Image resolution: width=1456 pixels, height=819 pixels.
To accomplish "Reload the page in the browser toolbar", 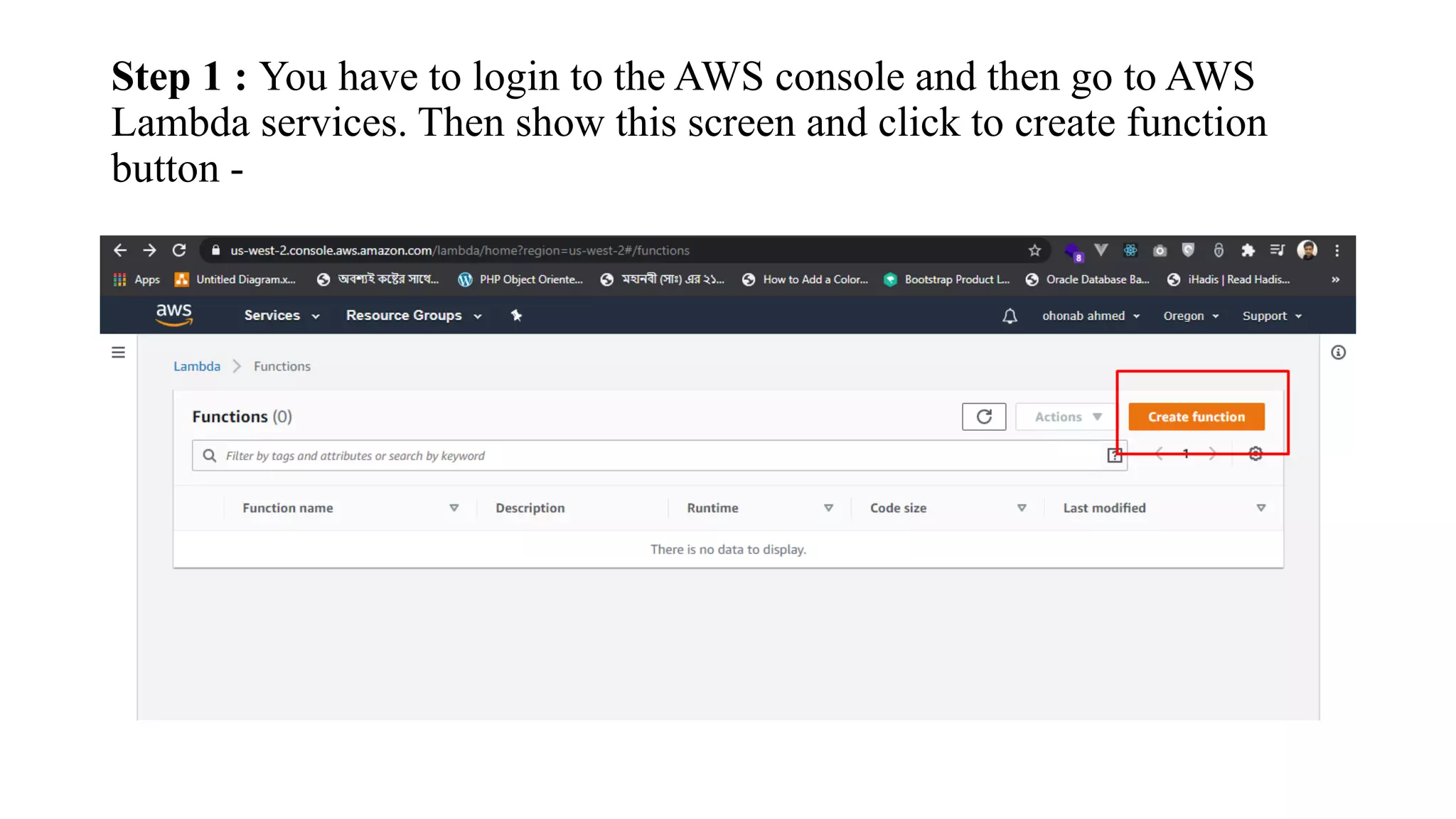I will tap(179, 250).
